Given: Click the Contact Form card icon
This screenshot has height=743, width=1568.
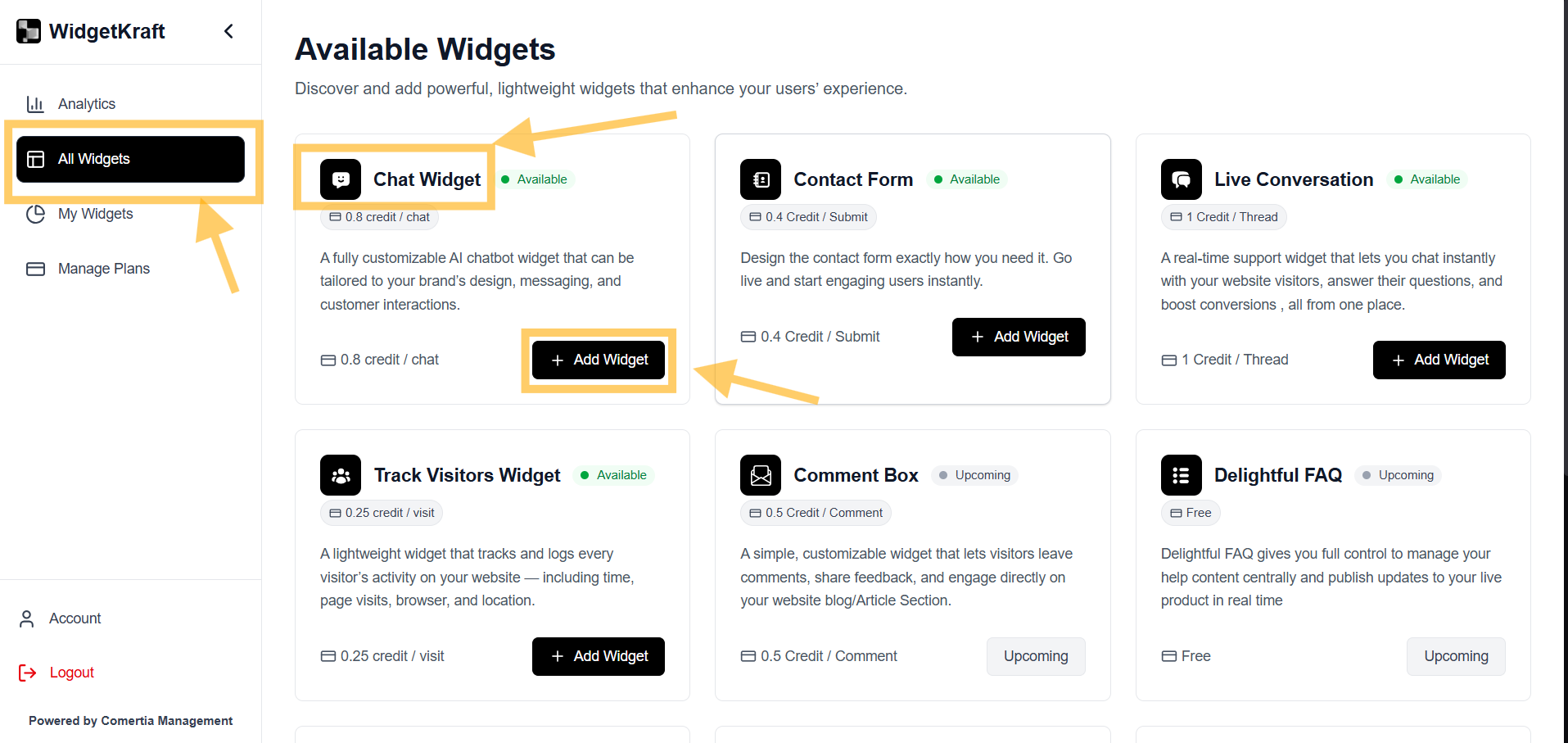Looking at the screenshot, I should pyautogui.click(x=760, y=179).
